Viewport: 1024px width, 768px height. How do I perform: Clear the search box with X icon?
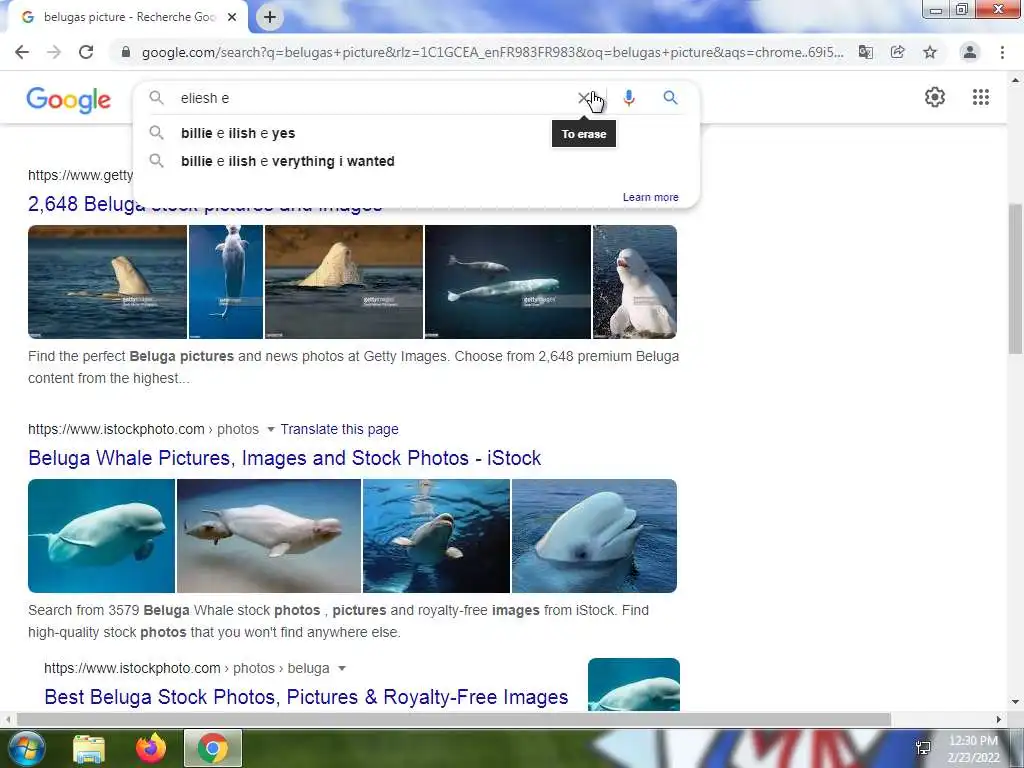point(584,98)
